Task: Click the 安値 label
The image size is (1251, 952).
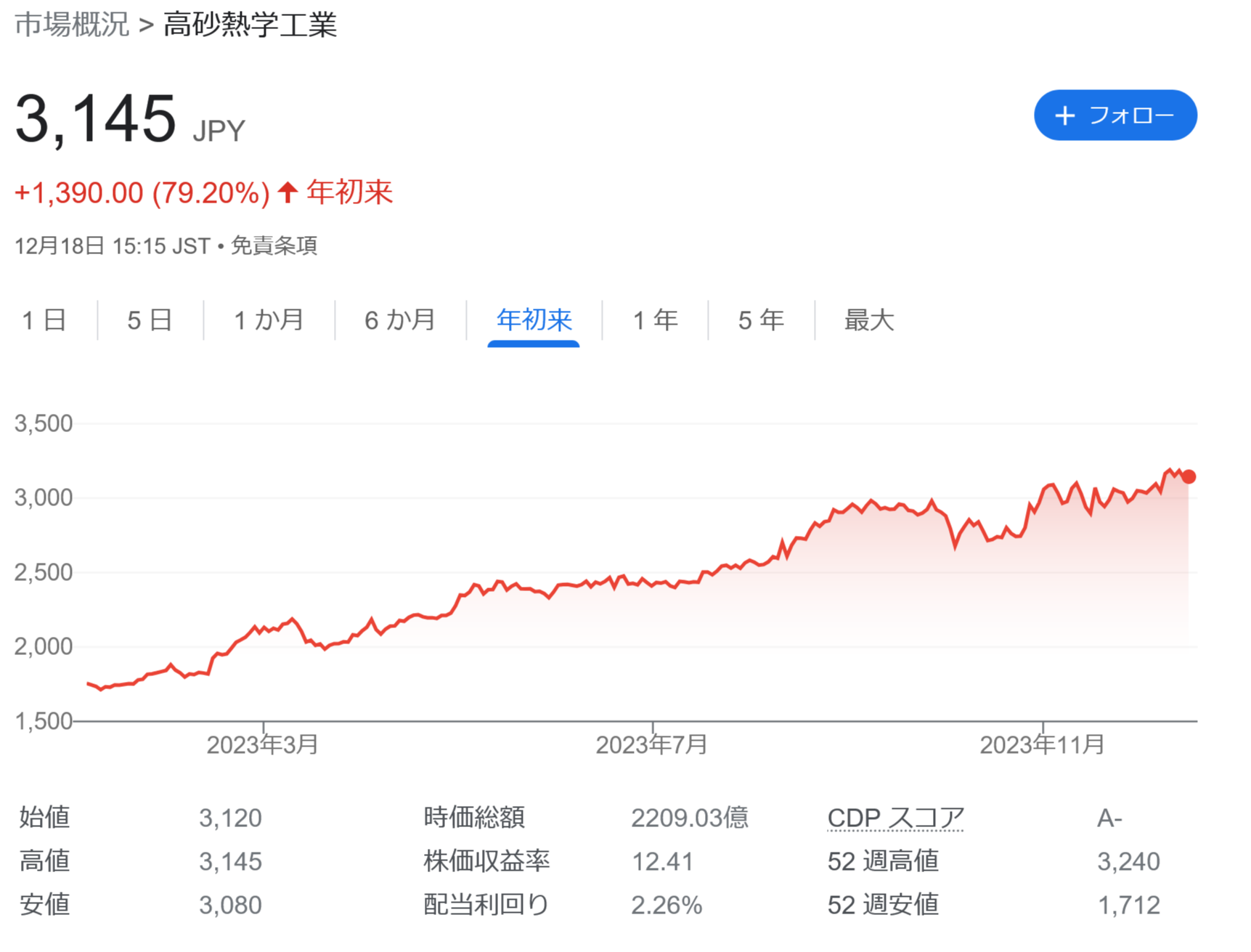Action: pyautogui.click(x=44, y=906)
